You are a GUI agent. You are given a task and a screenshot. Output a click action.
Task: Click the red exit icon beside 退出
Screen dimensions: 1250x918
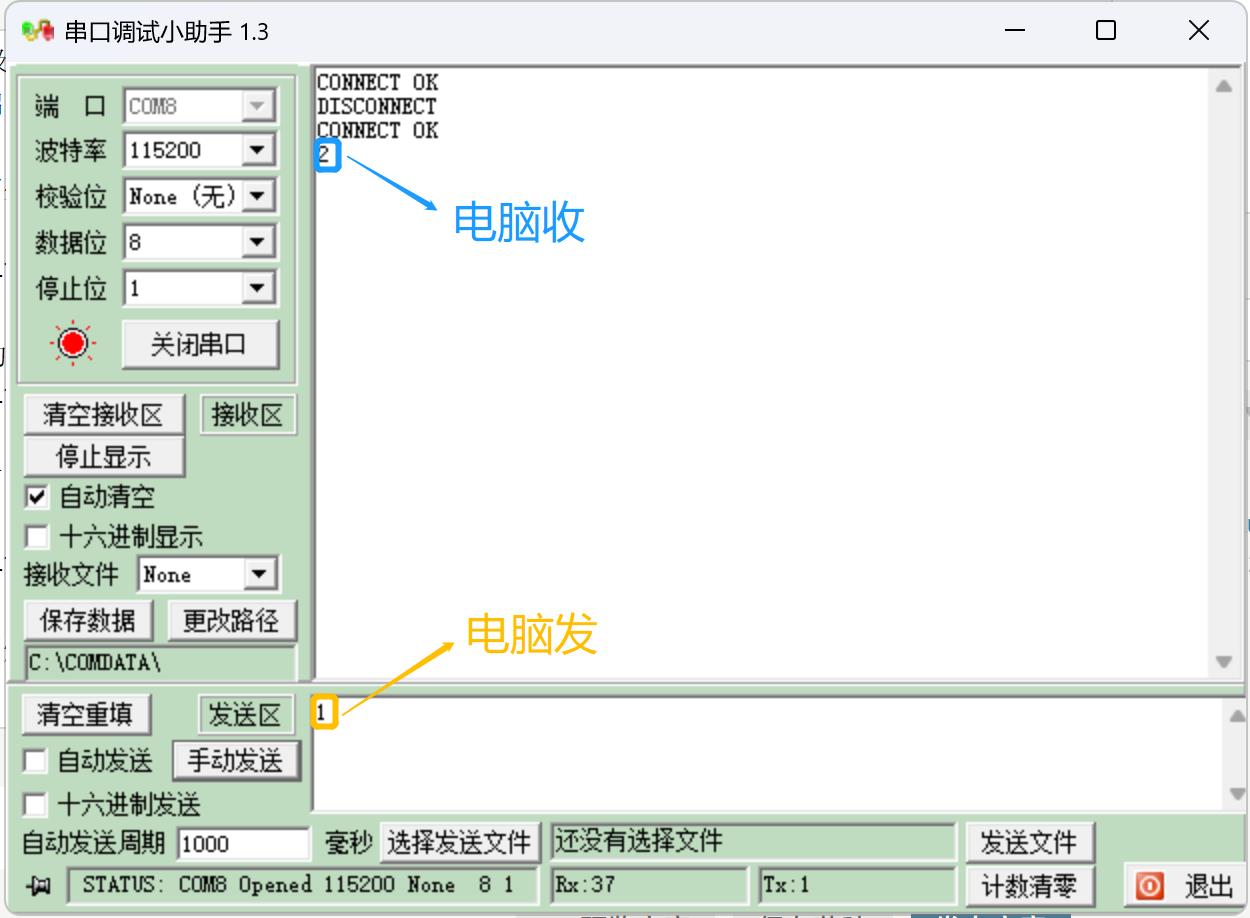point(1148,885)
